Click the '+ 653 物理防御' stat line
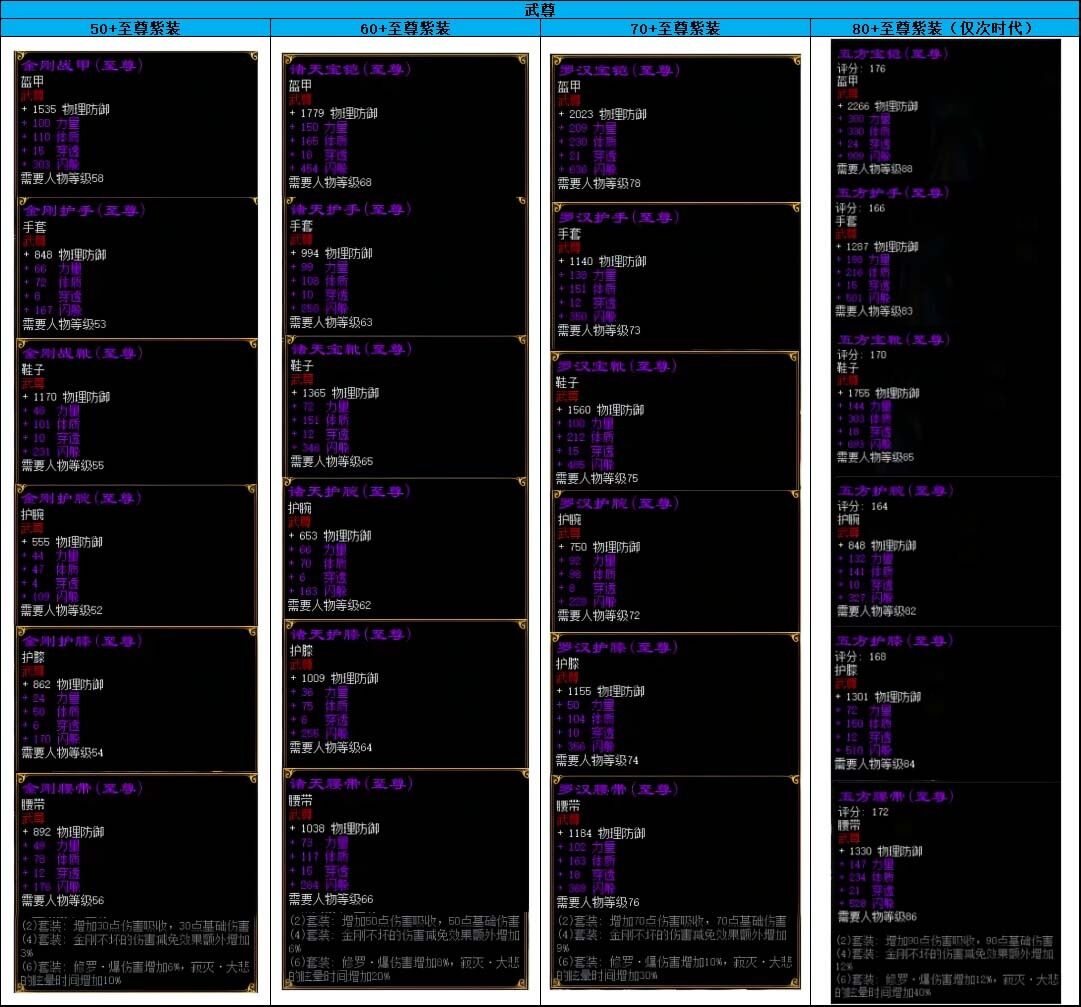The height and width of the screenshot is (1007, 1081). tap(330, 536)
